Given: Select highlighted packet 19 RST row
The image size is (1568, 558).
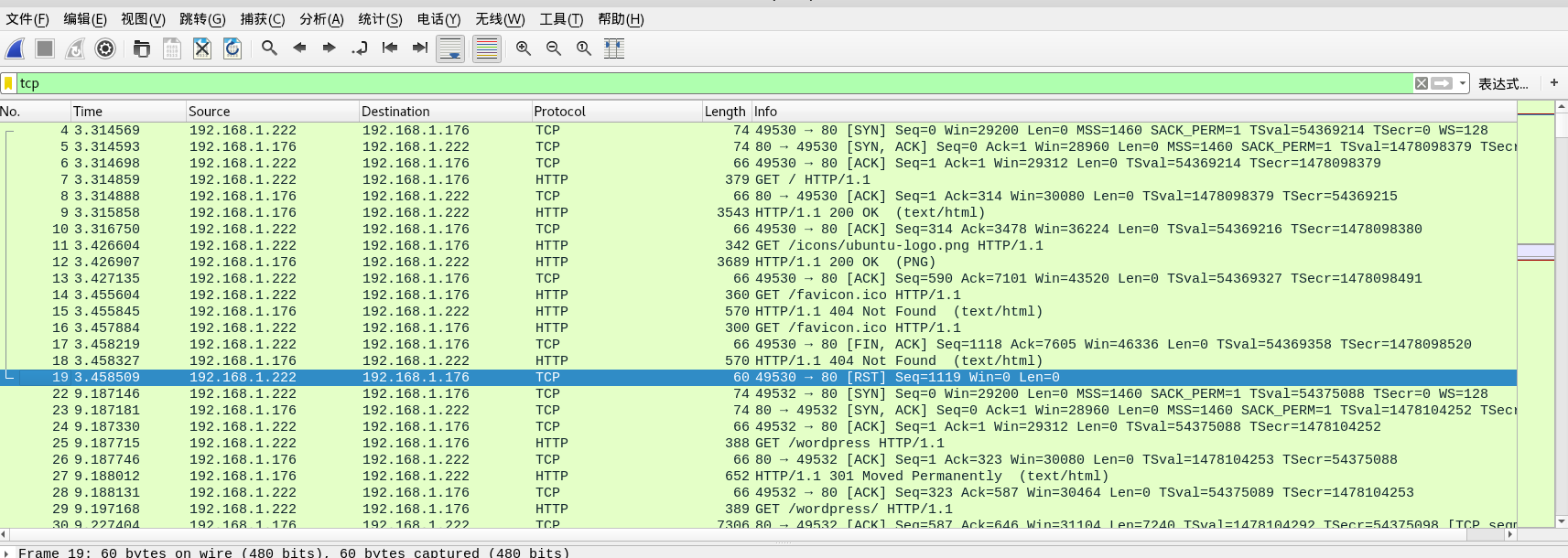Looking at the screenshot, I should click(x=758, y=377).
